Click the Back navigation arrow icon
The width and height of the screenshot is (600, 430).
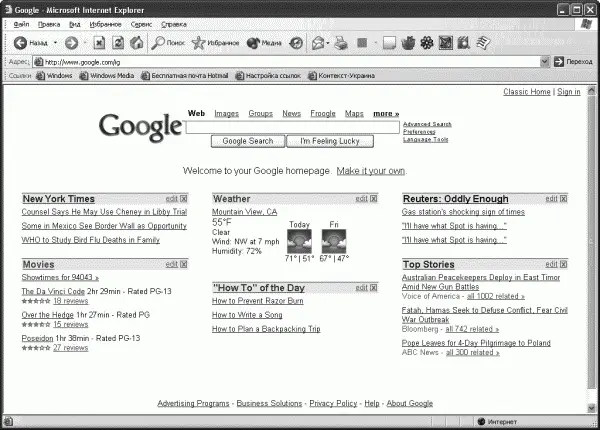coord(19,43)
